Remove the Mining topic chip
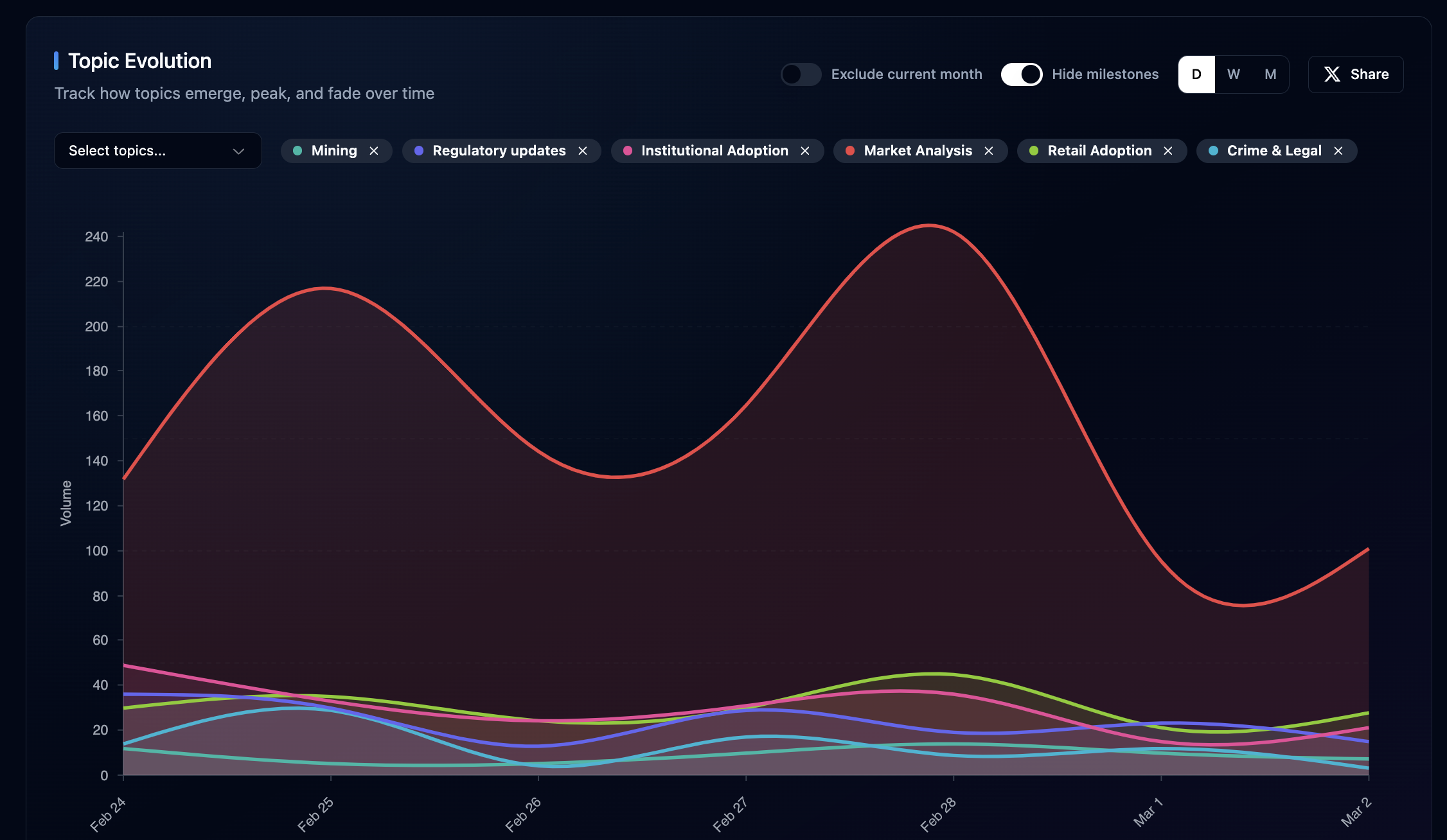Viewport: 1447px width, 840px height. point(374,151)
